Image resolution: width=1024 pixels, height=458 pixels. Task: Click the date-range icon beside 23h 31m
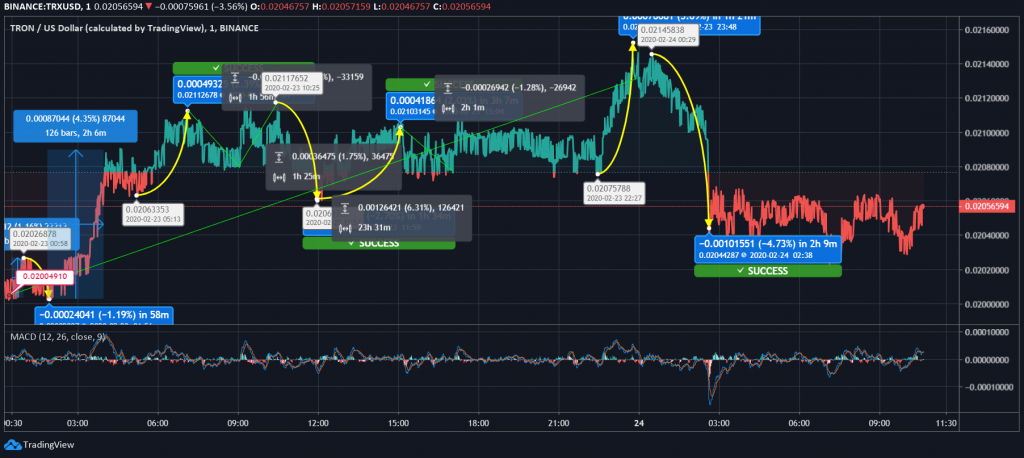coord(345,227)
